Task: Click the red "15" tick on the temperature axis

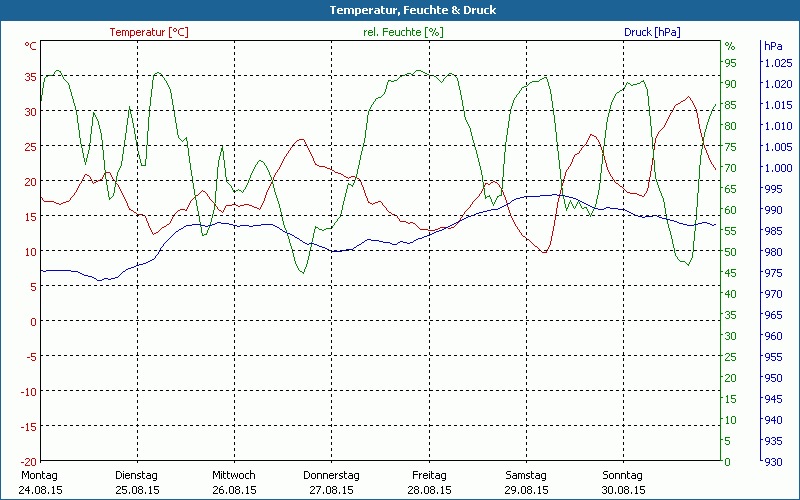Action: 31,217
